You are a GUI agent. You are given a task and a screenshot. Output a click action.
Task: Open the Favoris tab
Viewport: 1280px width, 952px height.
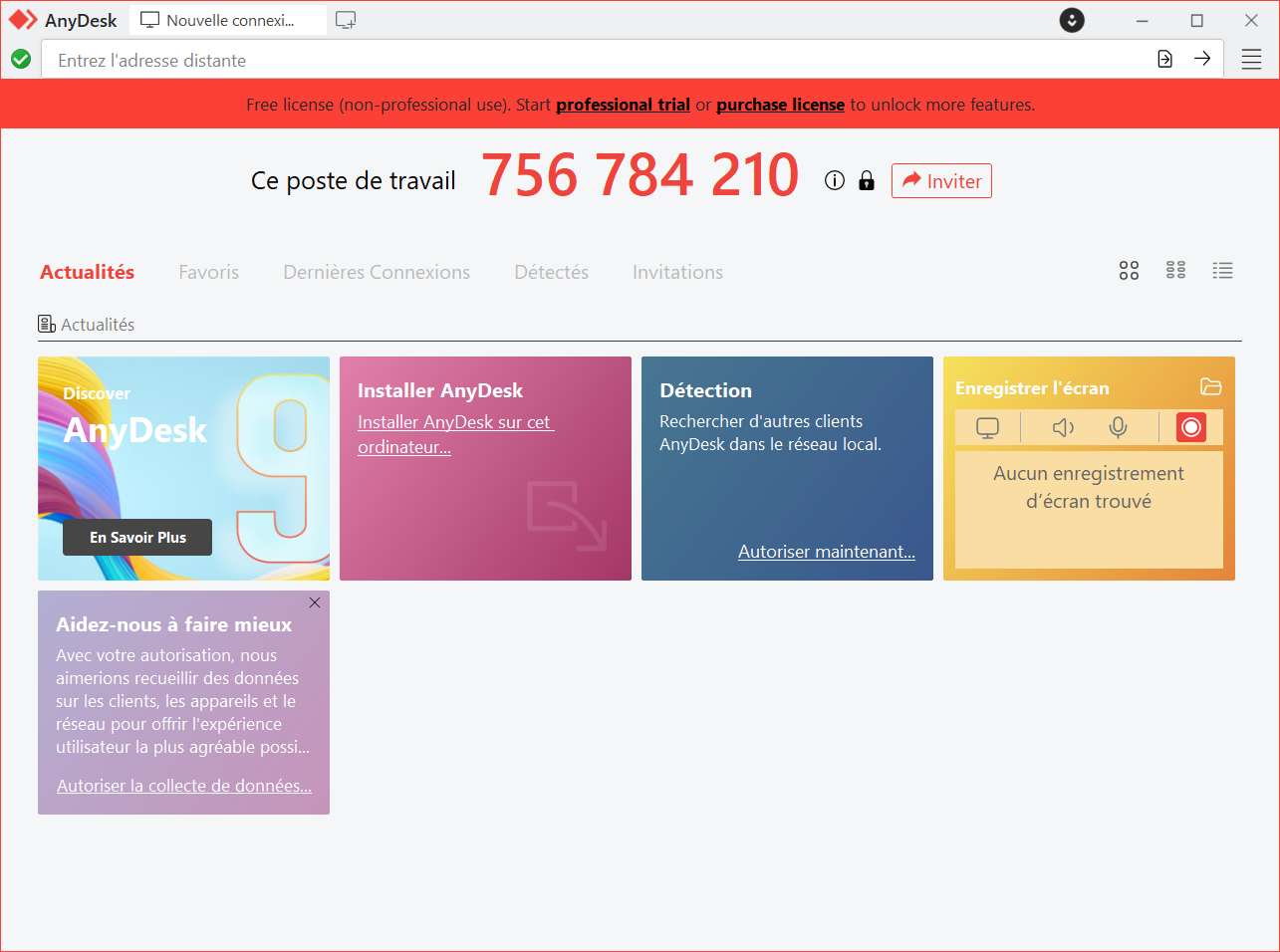click(209, 272)
